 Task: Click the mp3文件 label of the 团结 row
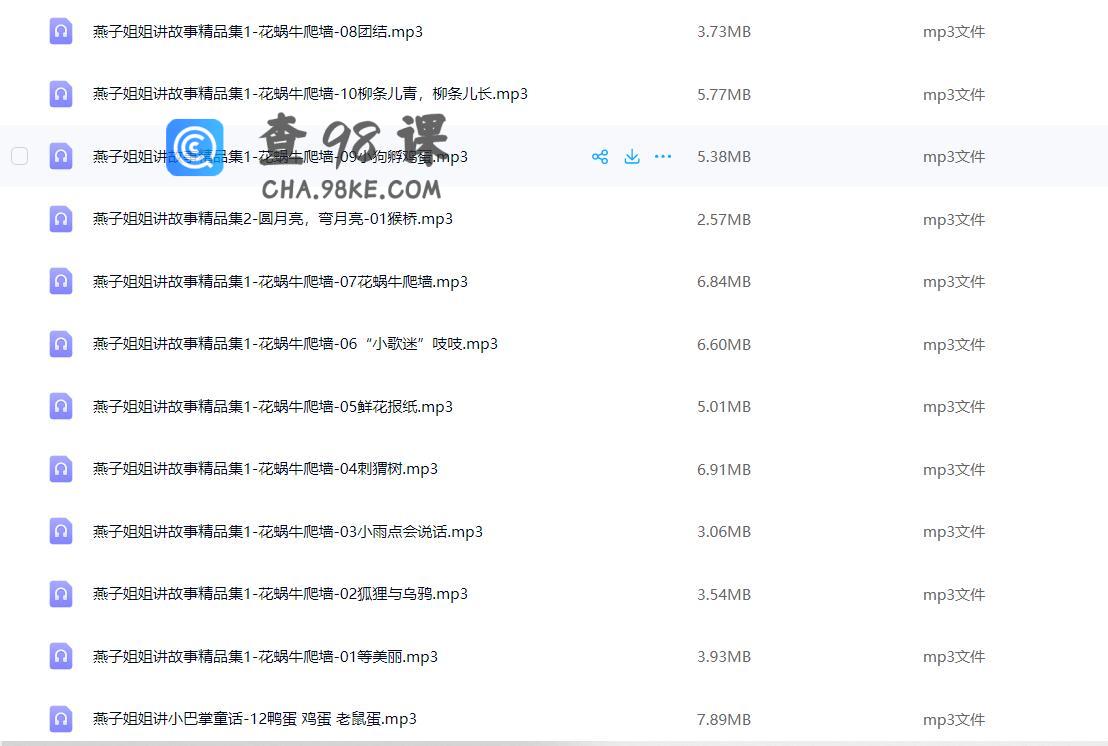(953, 31)
